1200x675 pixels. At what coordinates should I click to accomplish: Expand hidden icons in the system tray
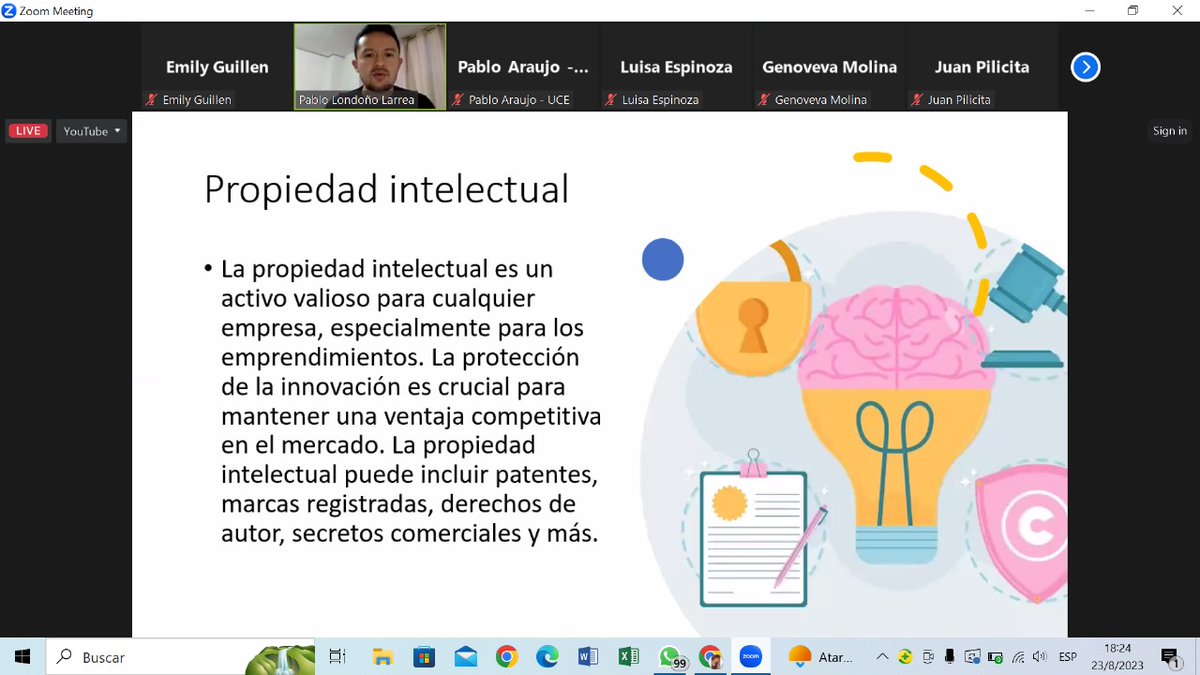(x=883, y=657)
